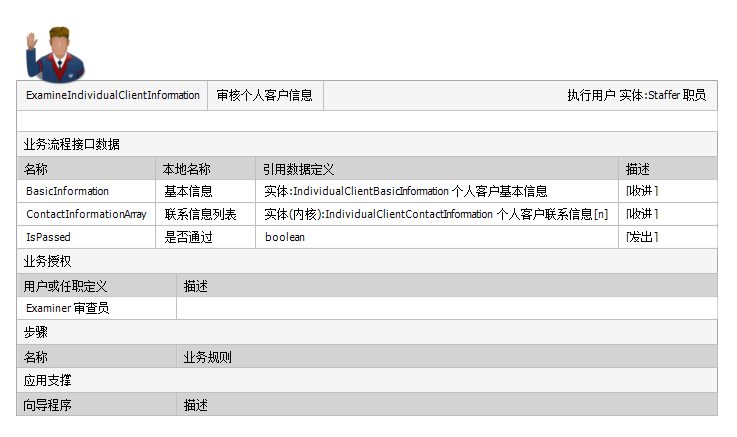Click the [发出] description cell
The width and height of the screenshot is (737, 437).
pyautogui.click(x=668, y=237)
